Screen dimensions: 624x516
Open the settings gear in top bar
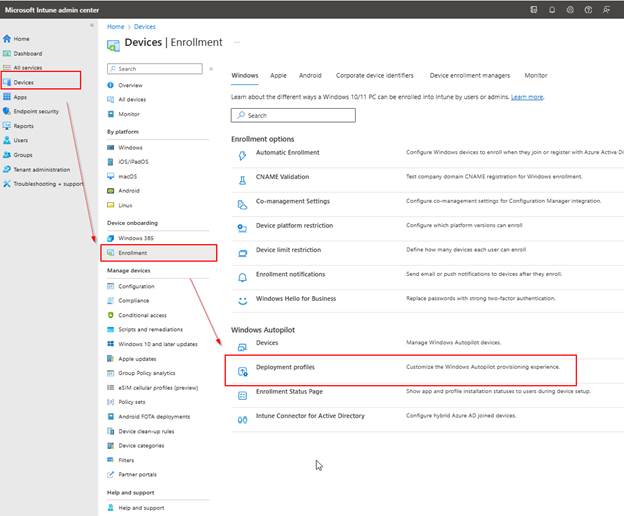[569, 10]
